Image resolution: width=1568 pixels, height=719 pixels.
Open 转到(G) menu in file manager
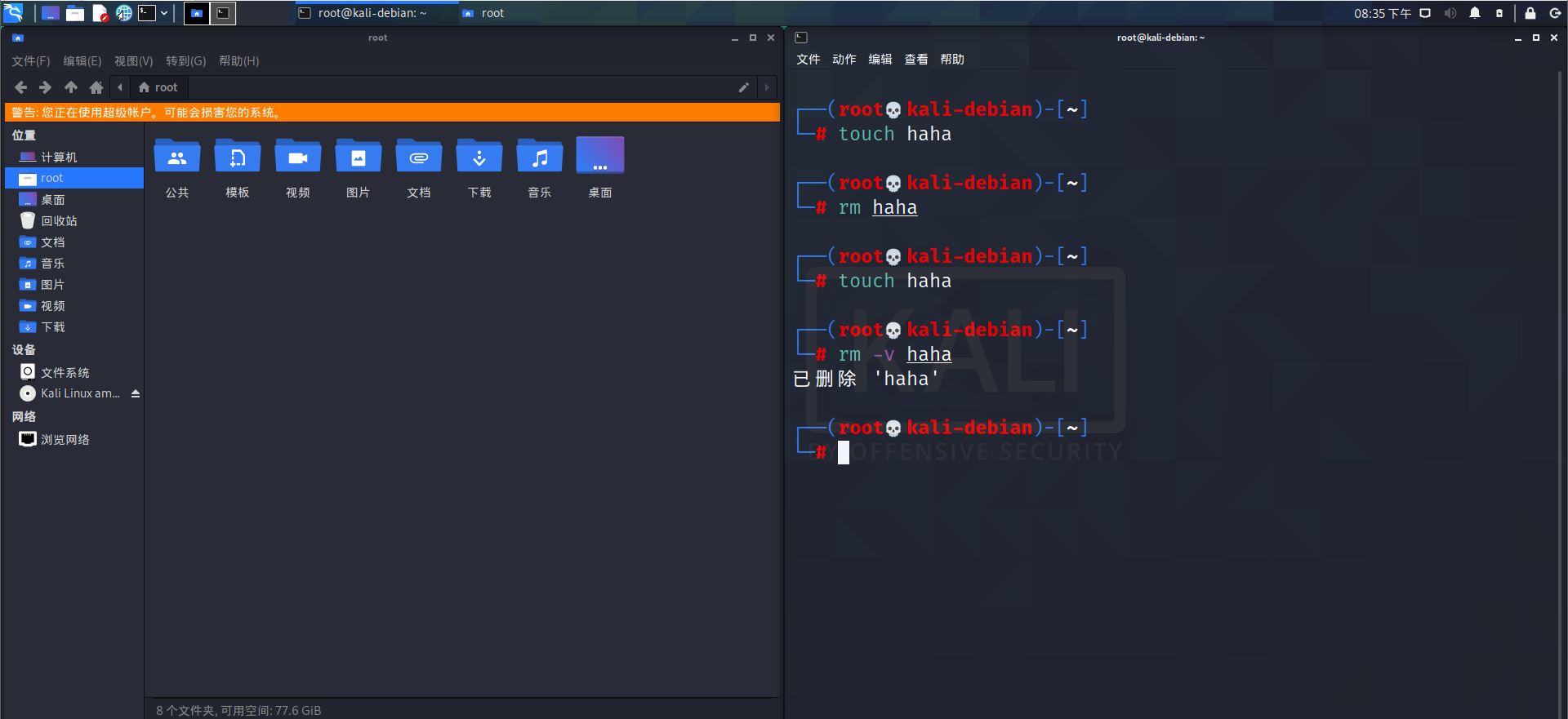[x=186, y=61]
